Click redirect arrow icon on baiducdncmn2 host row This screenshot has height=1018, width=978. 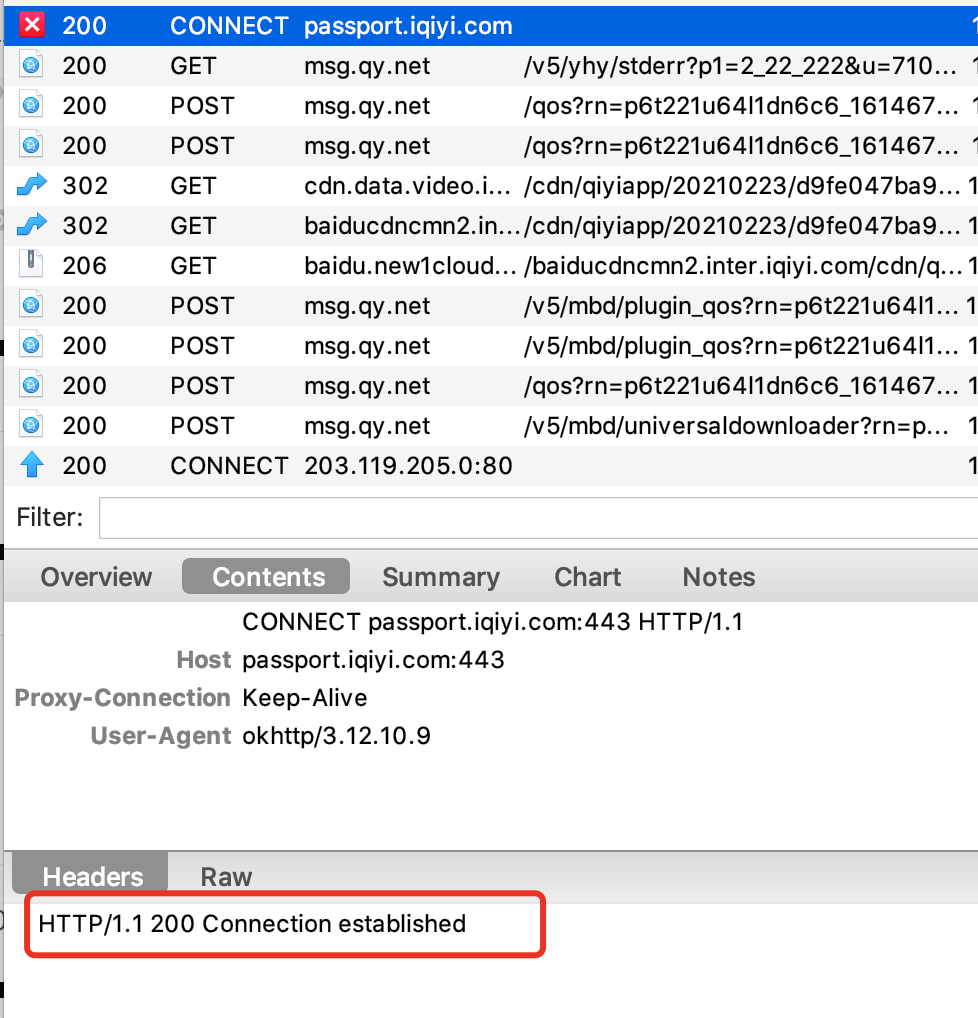32,225
